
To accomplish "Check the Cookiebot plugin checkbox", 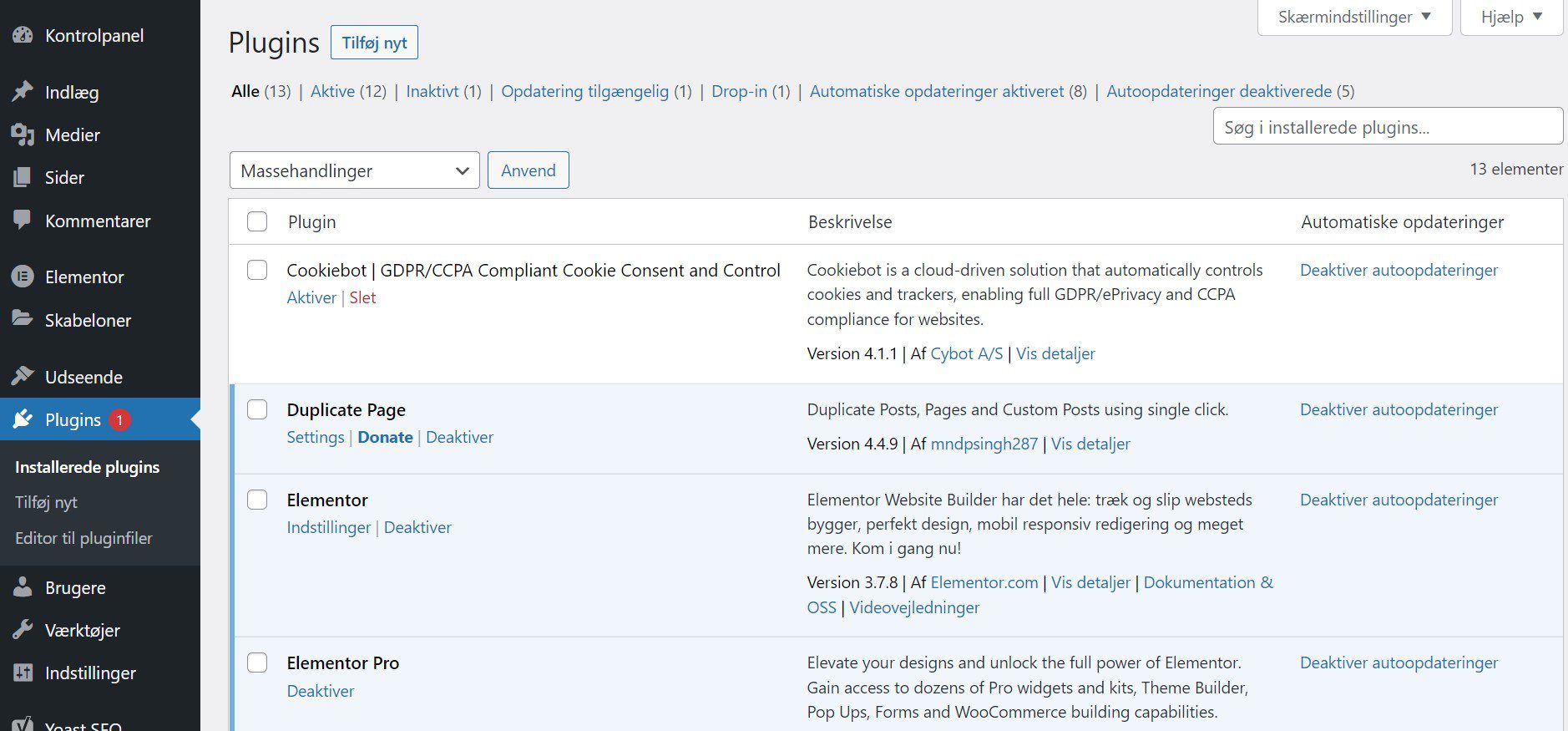I will pos(257,270).
